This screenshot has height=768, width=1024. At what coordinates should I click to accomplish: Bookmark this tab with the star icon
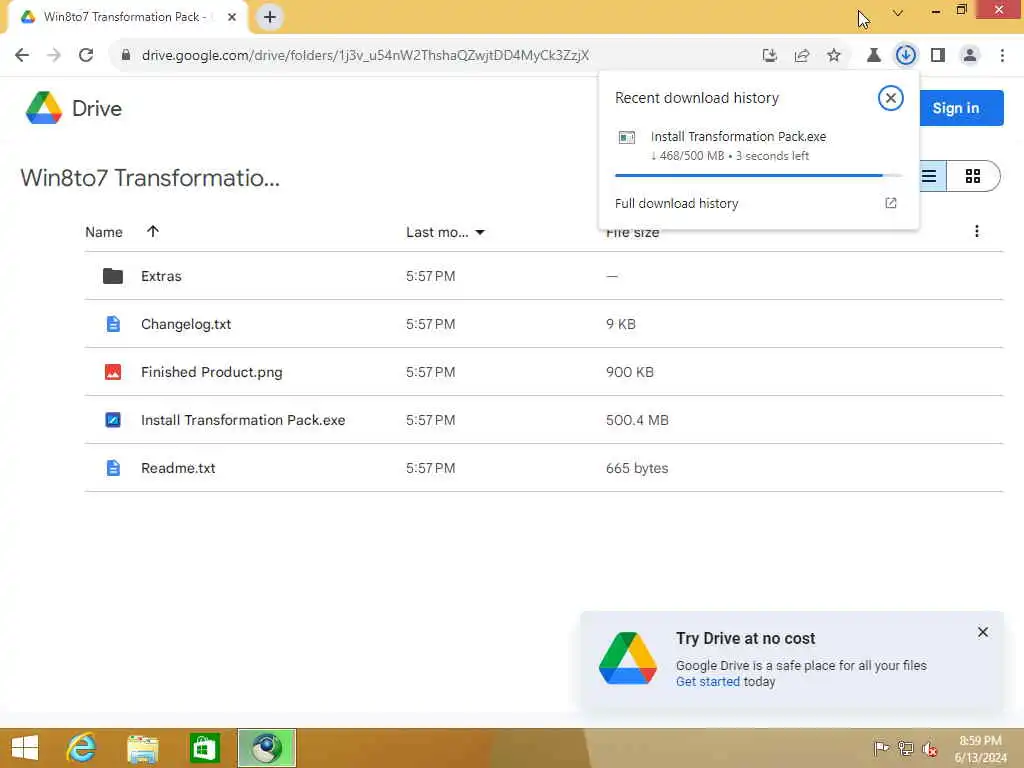[833, 55]
